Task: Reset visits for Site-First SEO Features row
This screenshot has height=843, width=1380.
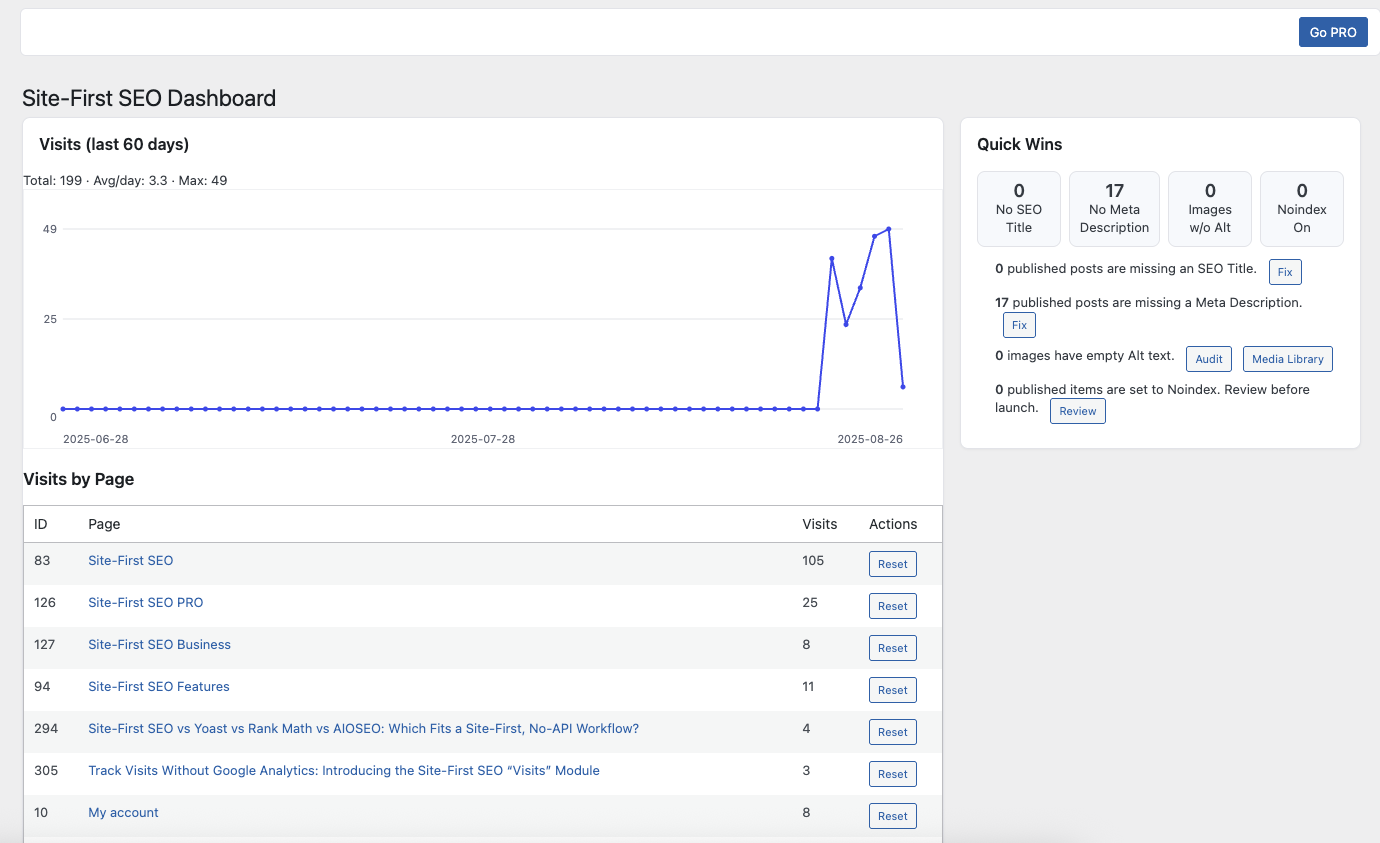Action: 892,690
